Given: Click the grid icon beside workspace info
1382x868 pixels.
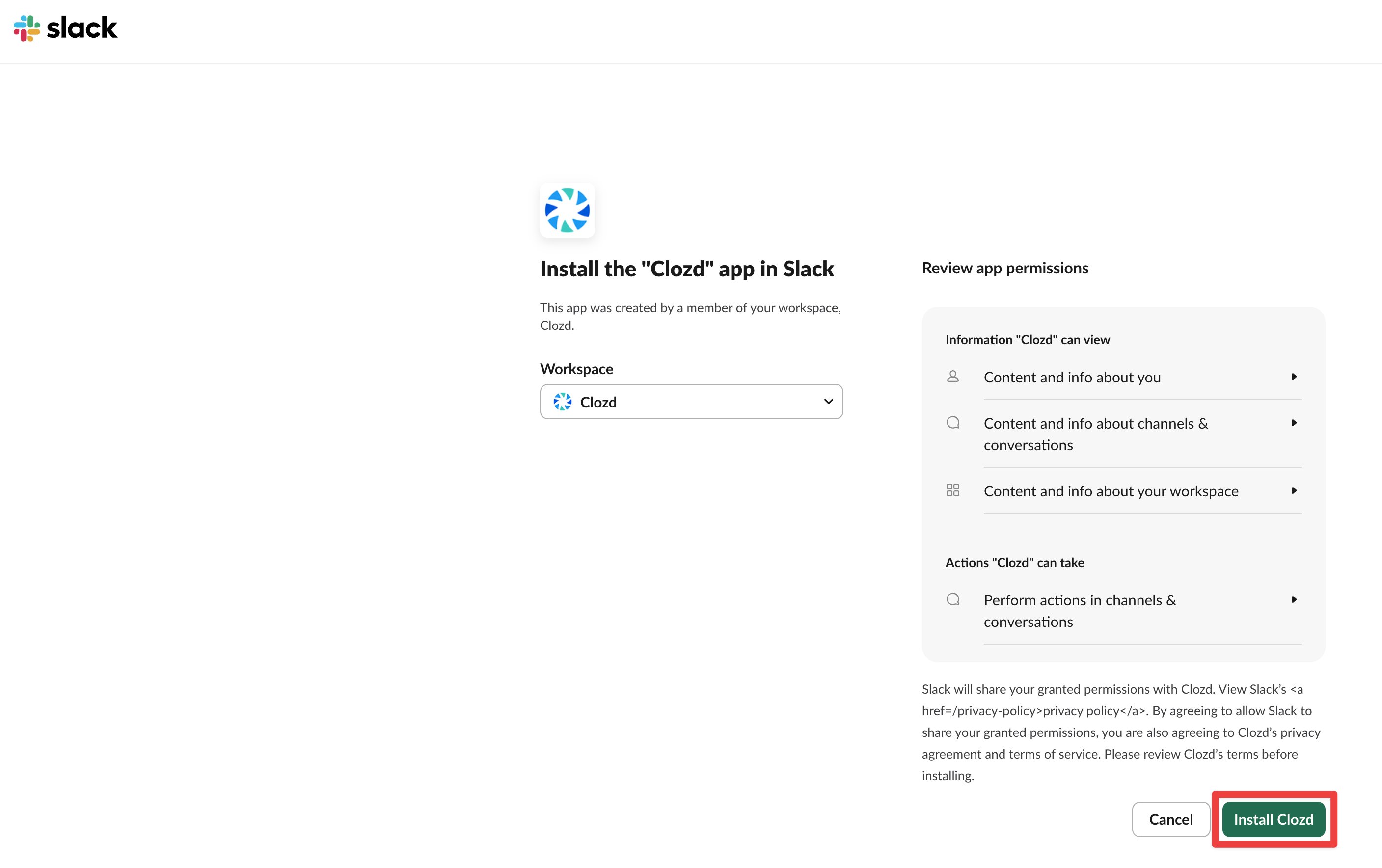Looking at the screenshot, I should (x=953, y=490).
